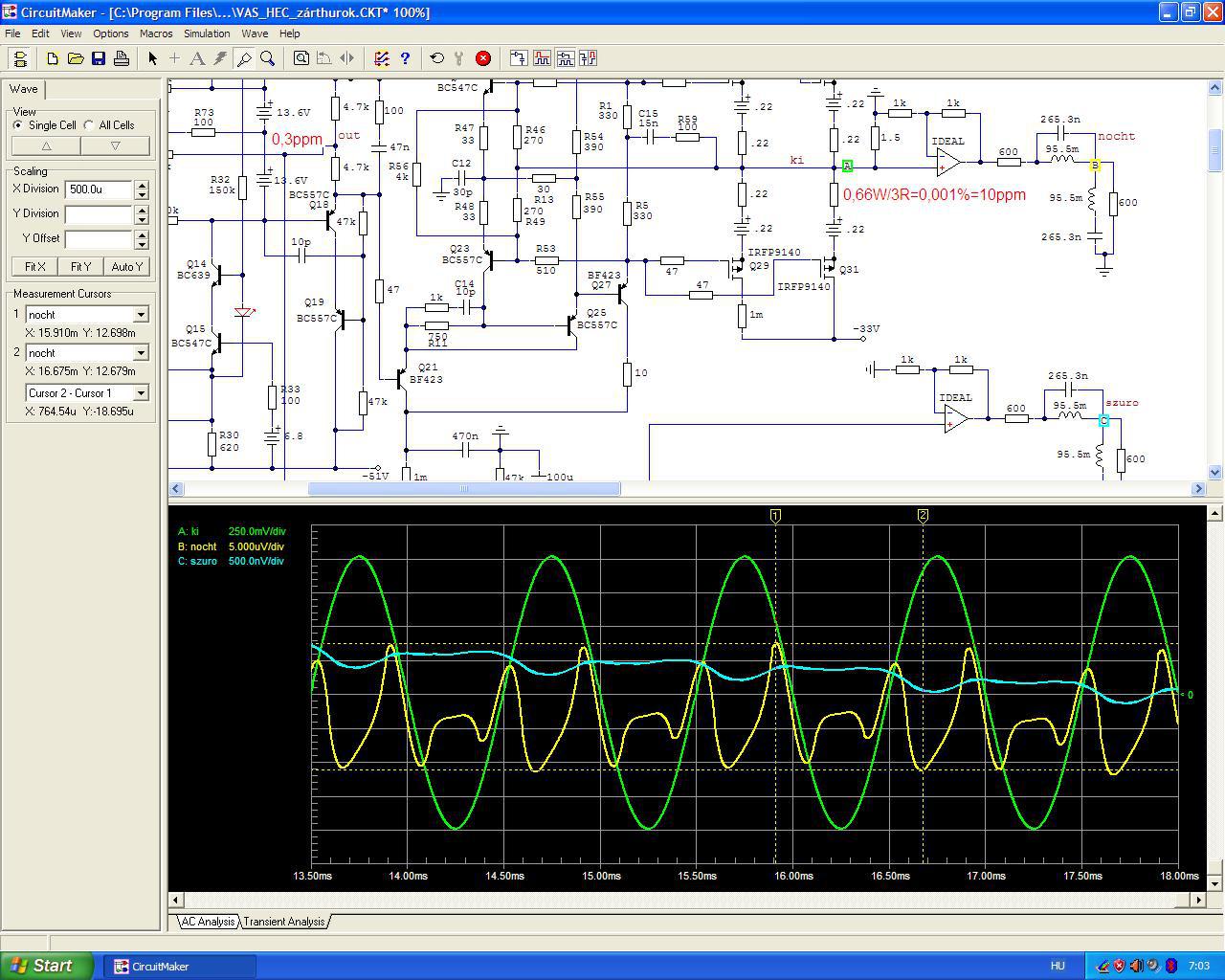Click the Auto Y button
This screenshot has width=1225, height=980.
pos(126,266)
